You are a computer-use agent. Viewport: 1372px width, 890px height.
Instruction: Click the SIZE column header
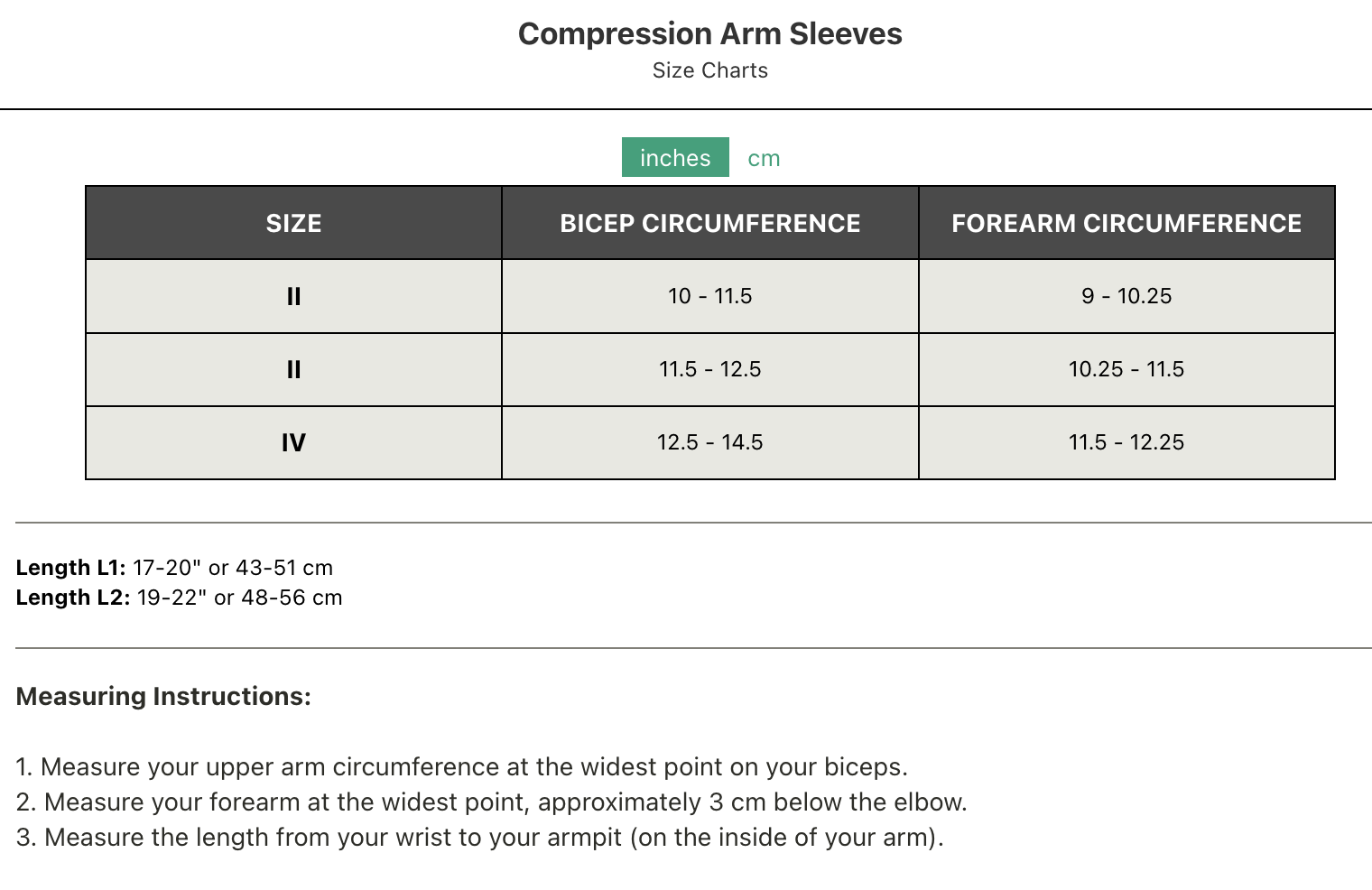pos(292,223)
